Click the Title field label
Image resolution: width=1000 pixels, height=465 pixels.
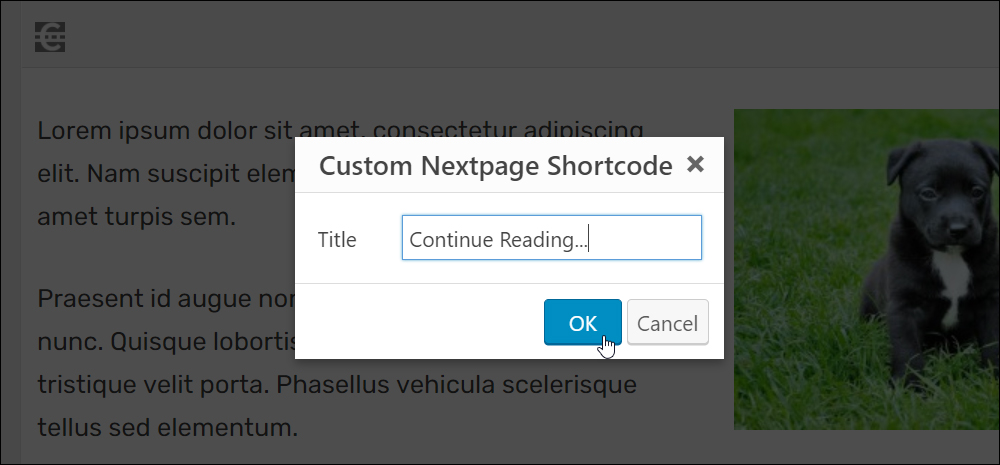point(337,240)
